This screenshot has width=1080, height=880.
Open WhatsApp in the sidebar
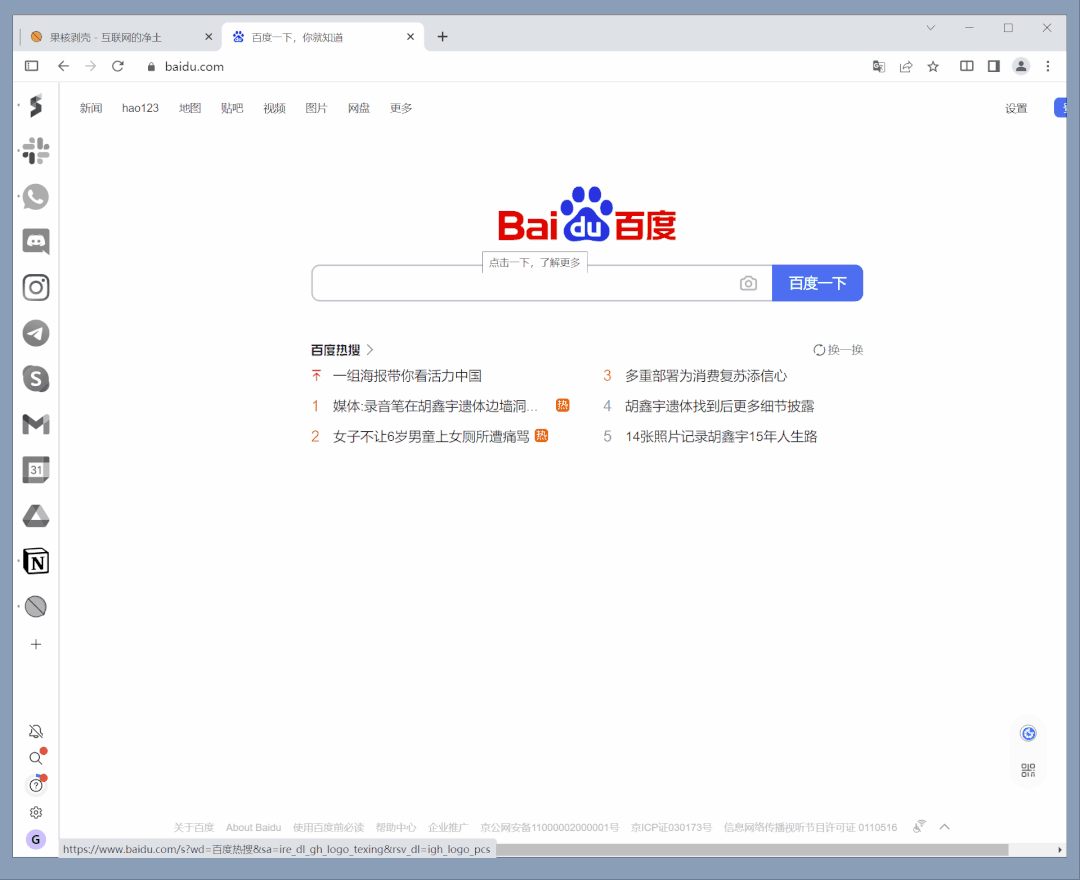36,197
